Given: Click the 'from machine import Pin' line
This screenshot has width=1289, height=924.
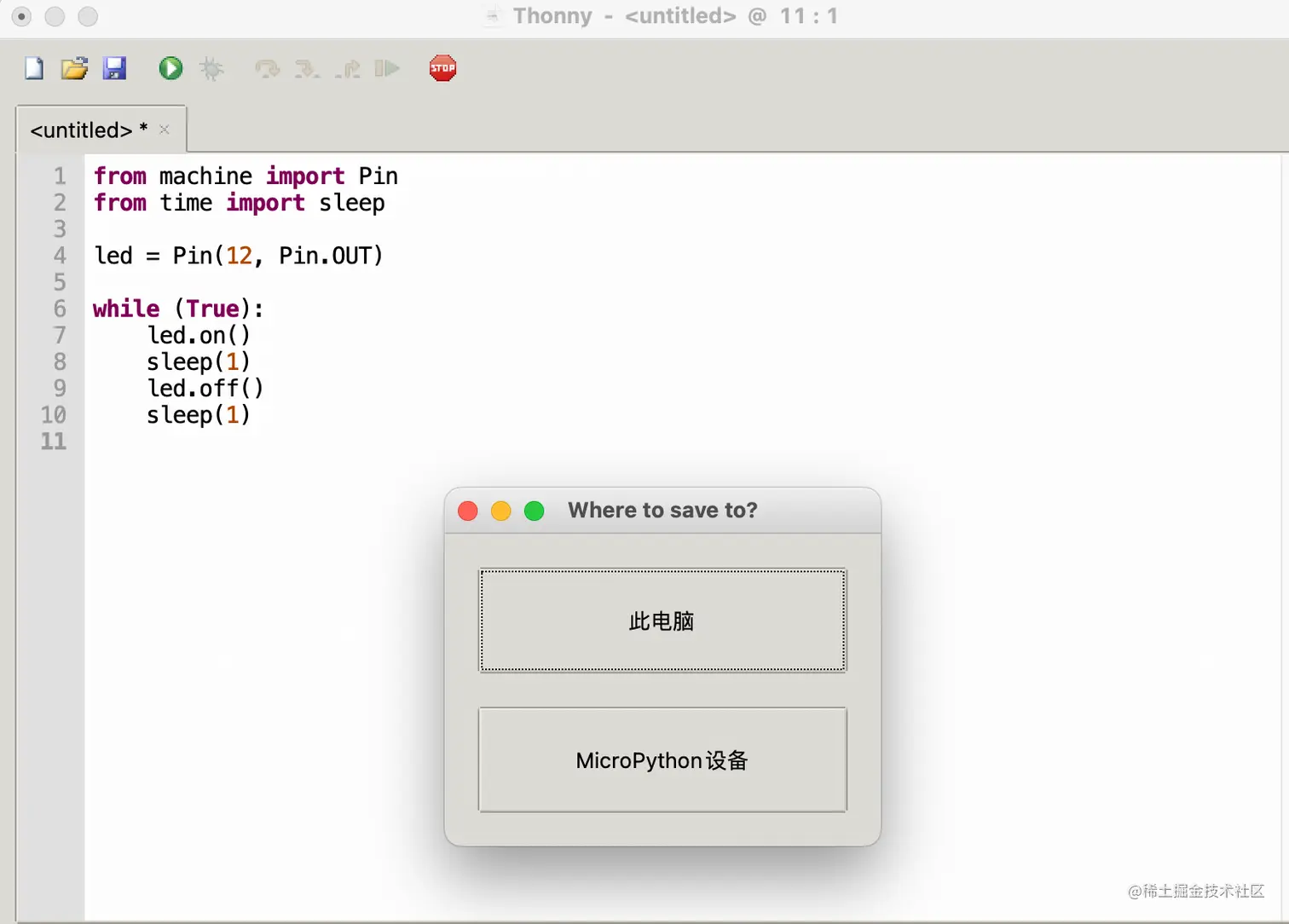Looking at the screenshot, I should pyautogui.click(x=246, y=176).
